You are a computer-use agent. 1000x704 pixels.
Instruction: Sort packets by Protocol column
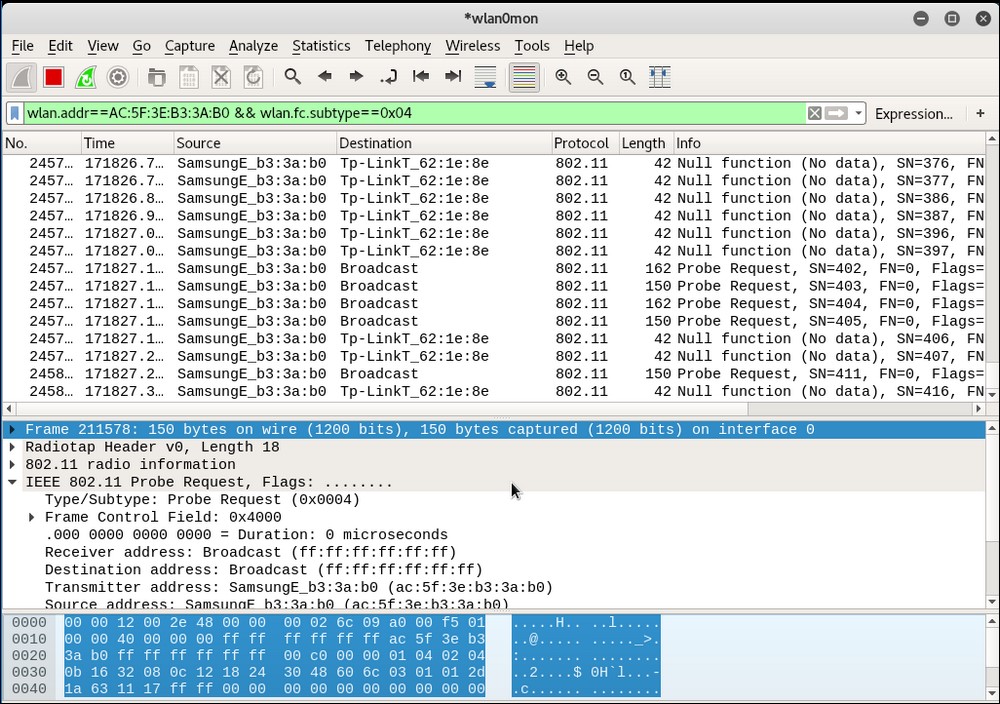[x=585, y=143]
